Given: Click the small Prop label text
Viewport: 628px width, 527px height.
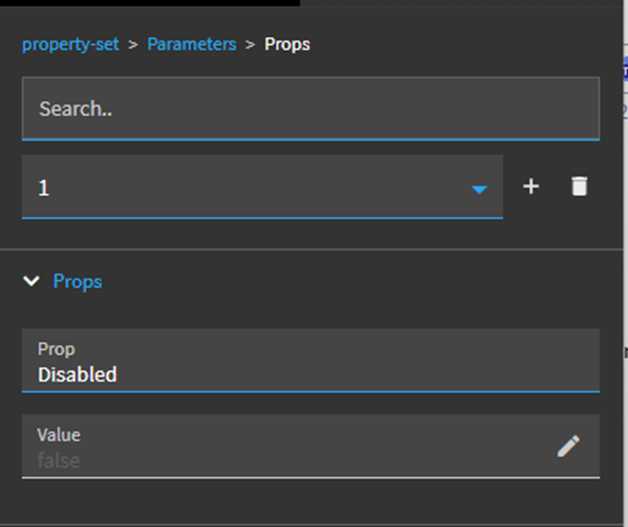Looking at the screenshot, I should 56,349.
